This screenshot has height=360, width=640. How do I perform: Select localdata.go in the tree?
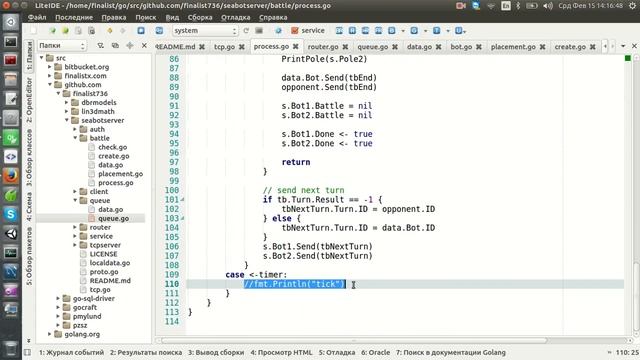point(110,263)
